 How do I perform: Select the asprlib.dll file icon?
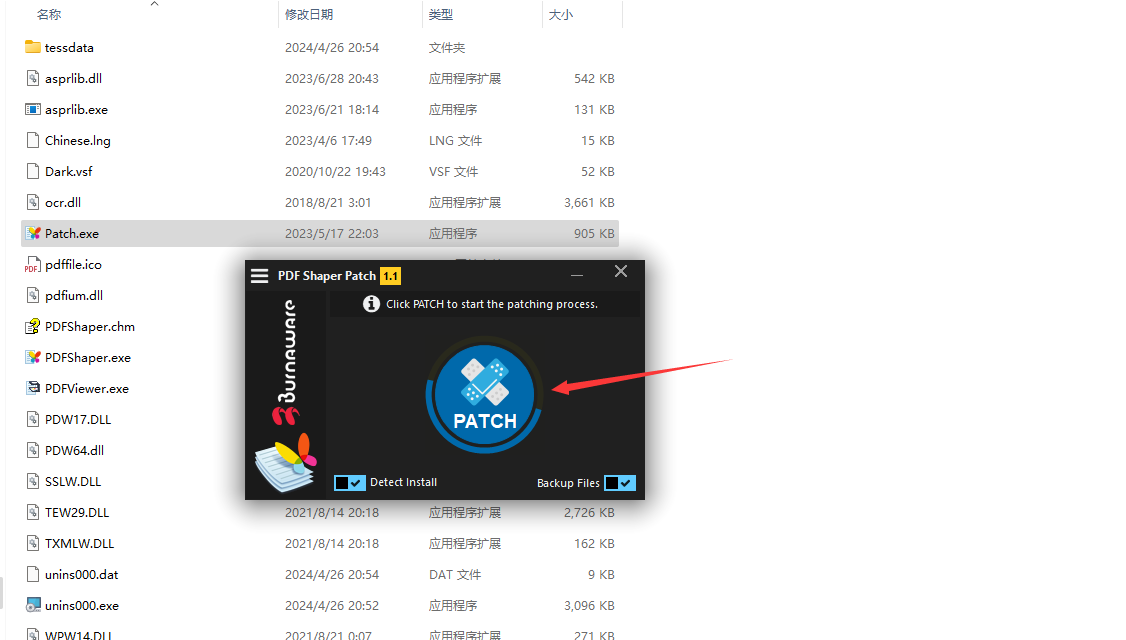point(32,78)
